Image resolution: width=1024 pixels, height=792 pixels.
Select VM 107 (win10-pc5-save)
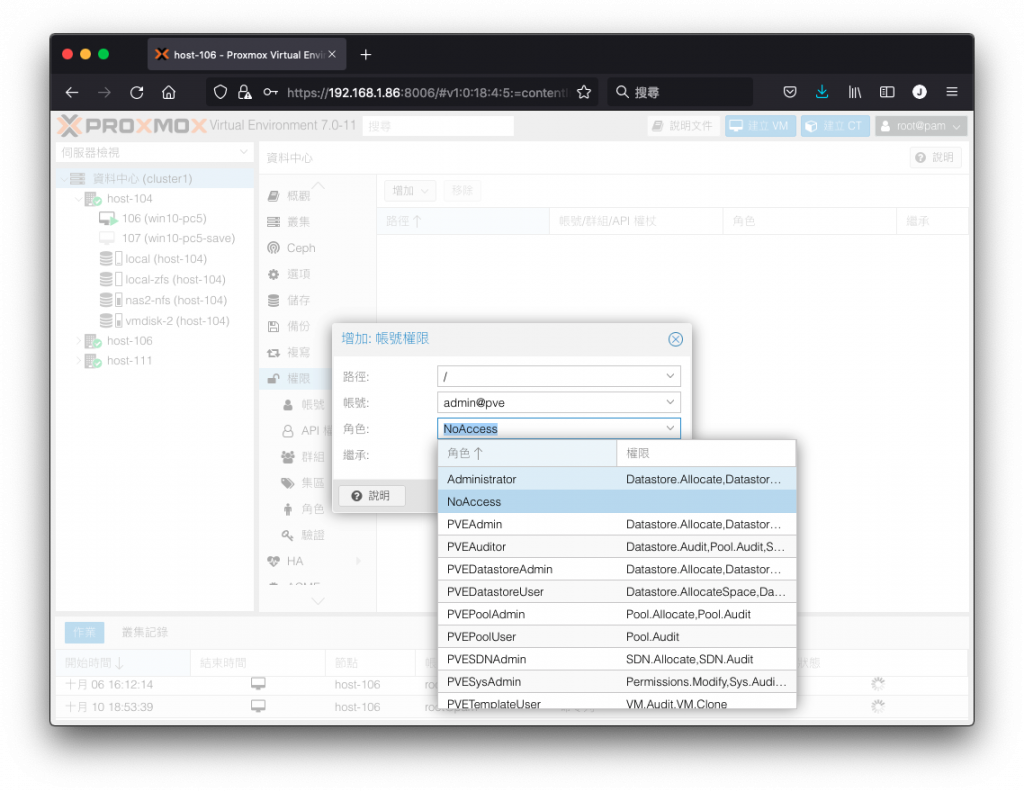pos(178,238)
